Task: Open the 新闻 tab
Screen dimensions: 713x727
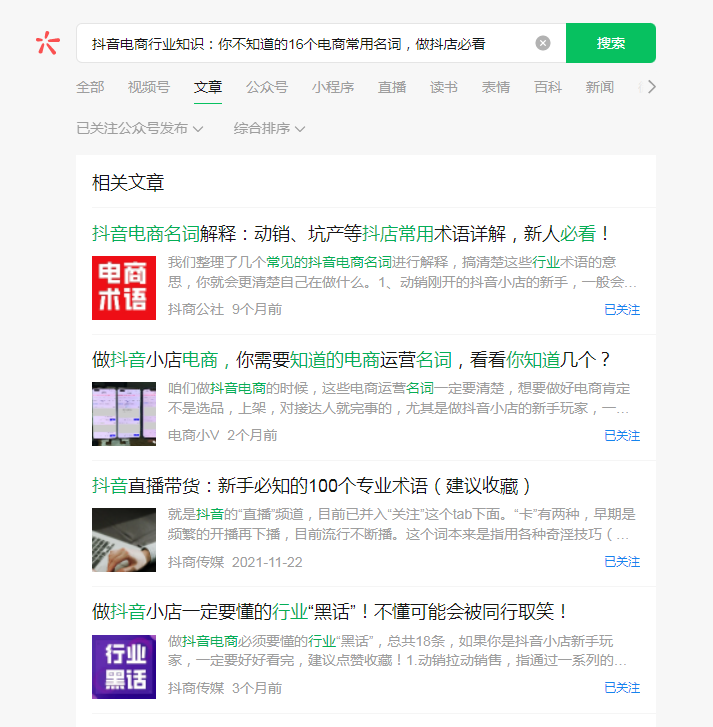Action: [599, 87]
